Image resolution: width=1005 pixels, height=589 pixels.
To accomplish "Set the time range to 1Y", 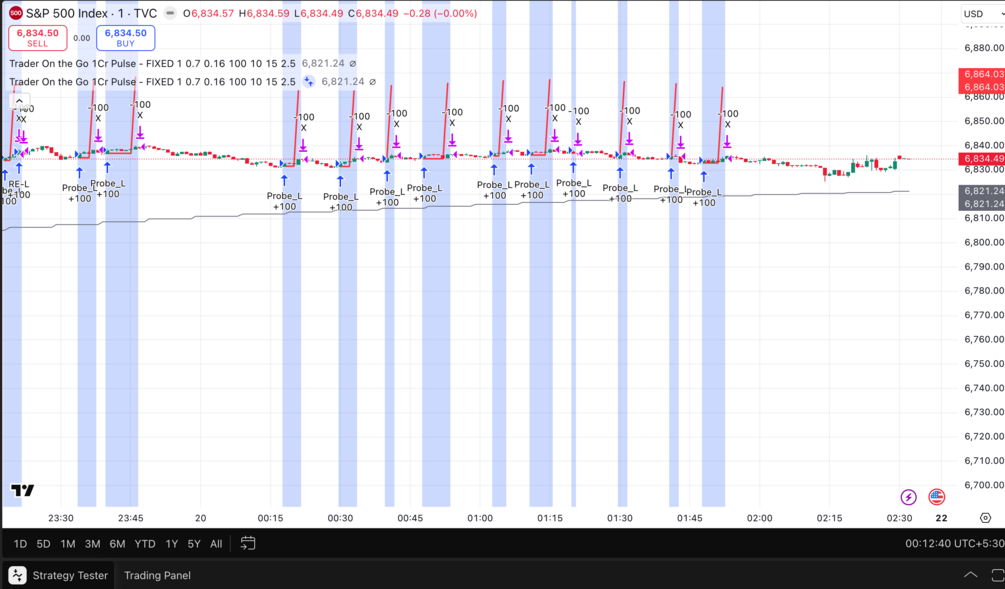I will tap(172, 544).
